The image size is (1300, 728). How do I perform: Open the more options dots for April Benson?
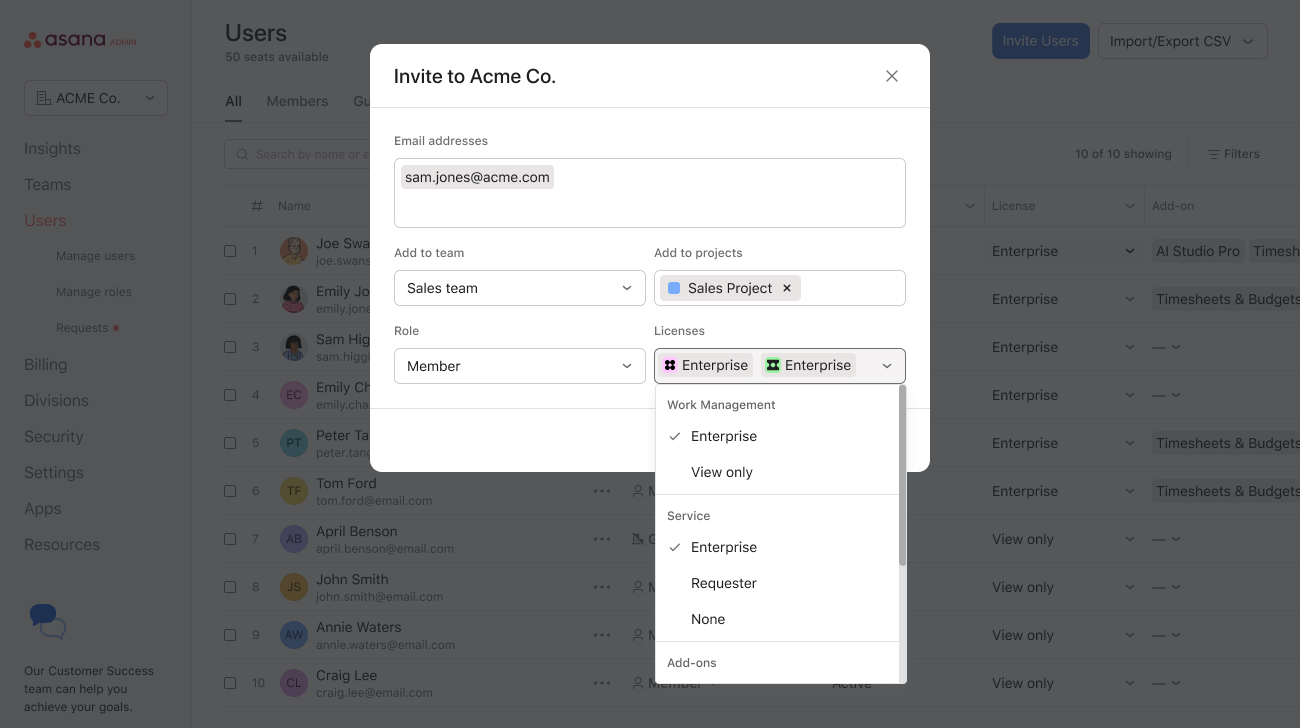pyautogui.click(x=601, y=539)
